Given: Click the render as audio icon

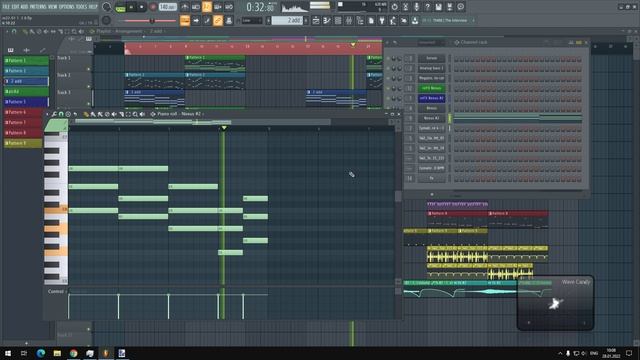Looking at the screenshot, I should click(449, 7).
